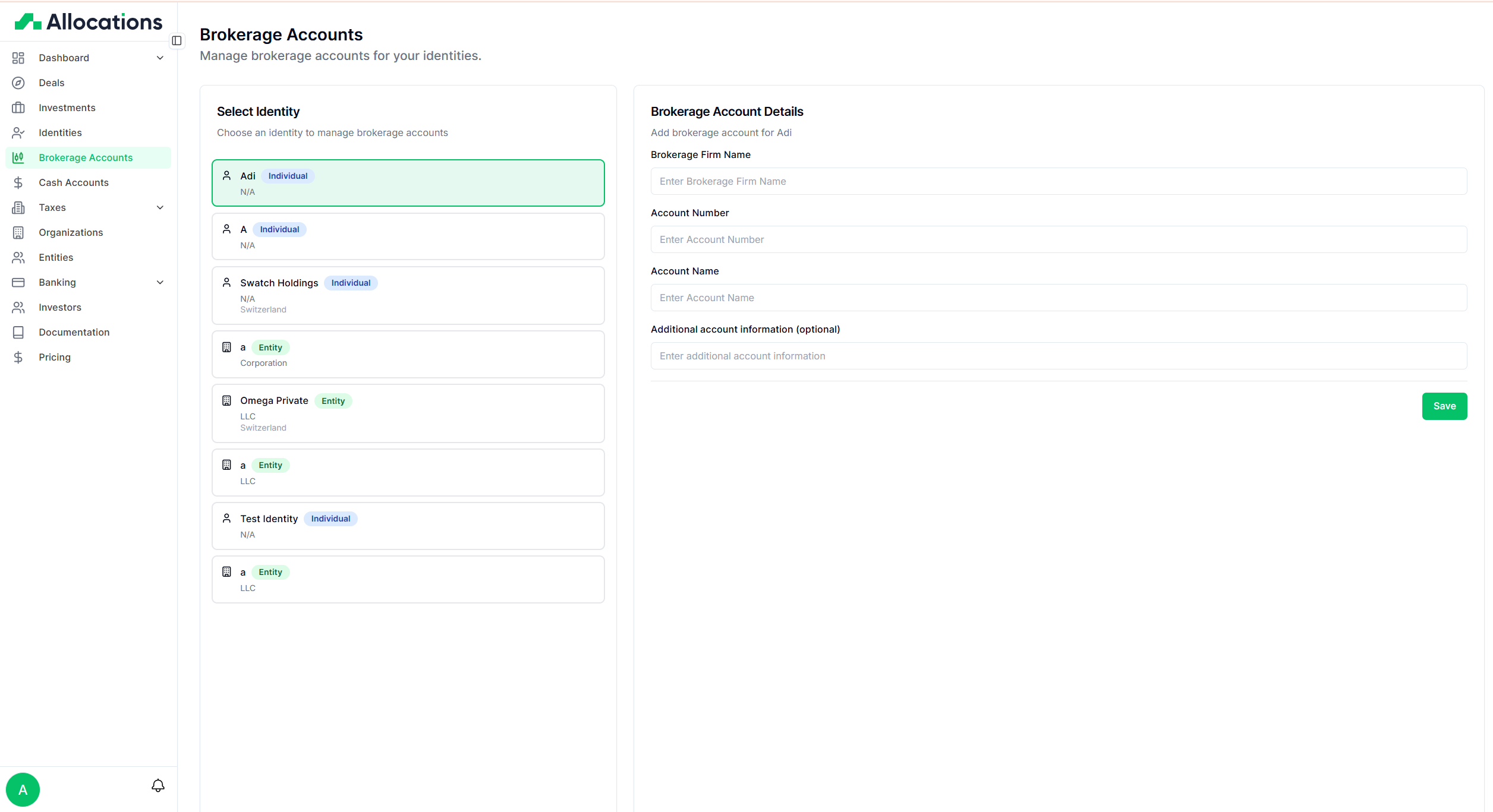Expand the Banking submenu chevron
Image resolution: width=1493 pixels, height=812 pixels.
pyautogui.click(x=160, y=282)
